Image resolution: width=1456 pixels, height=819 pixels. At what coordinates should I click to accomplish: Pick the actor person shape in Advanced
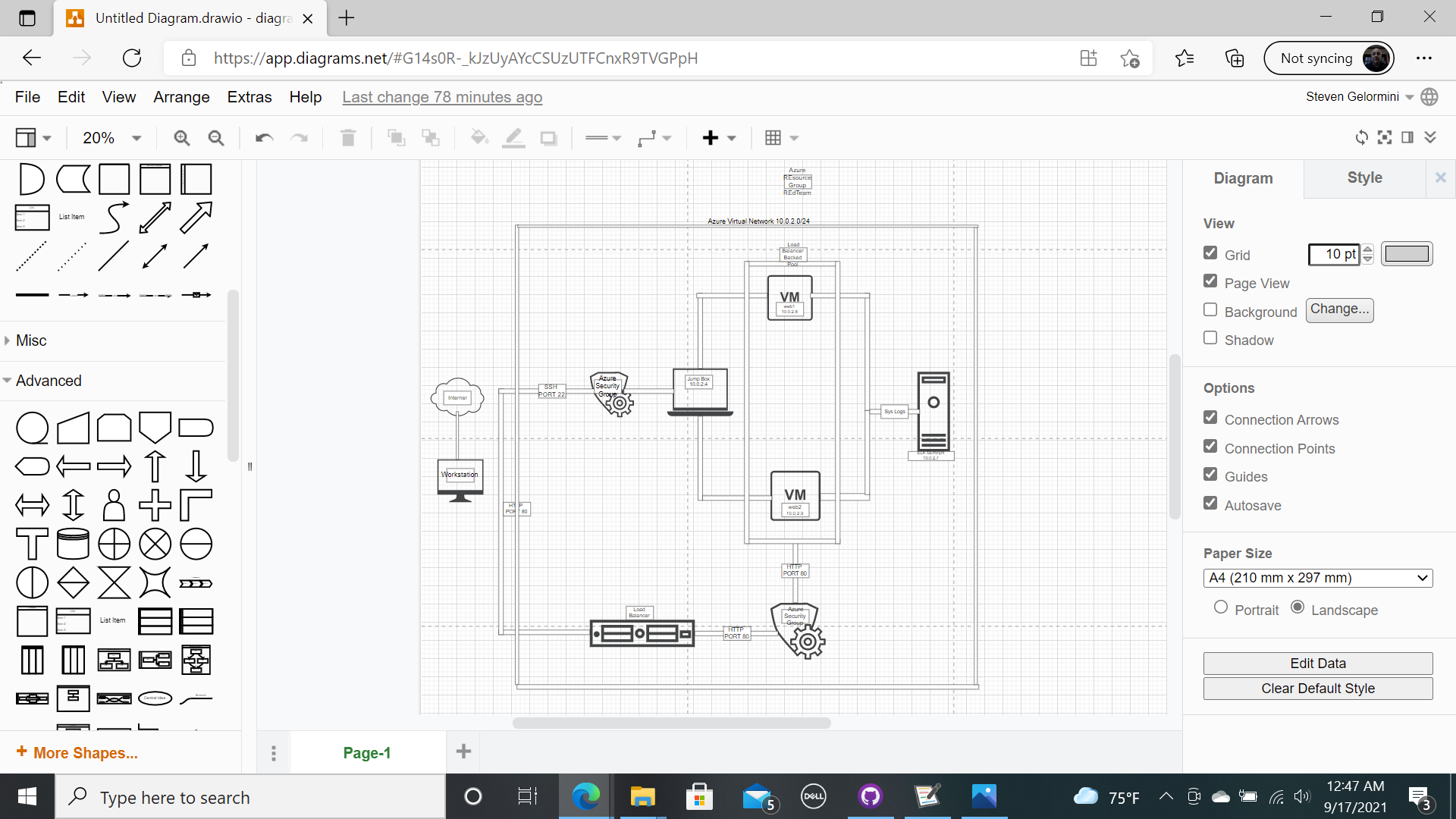114,505
